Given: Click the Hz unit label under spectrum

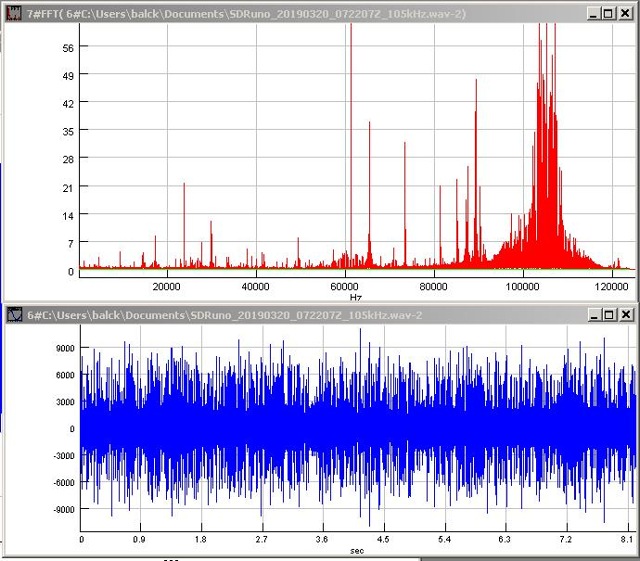Looking at the screenshot, I should (x=356, y=297).
